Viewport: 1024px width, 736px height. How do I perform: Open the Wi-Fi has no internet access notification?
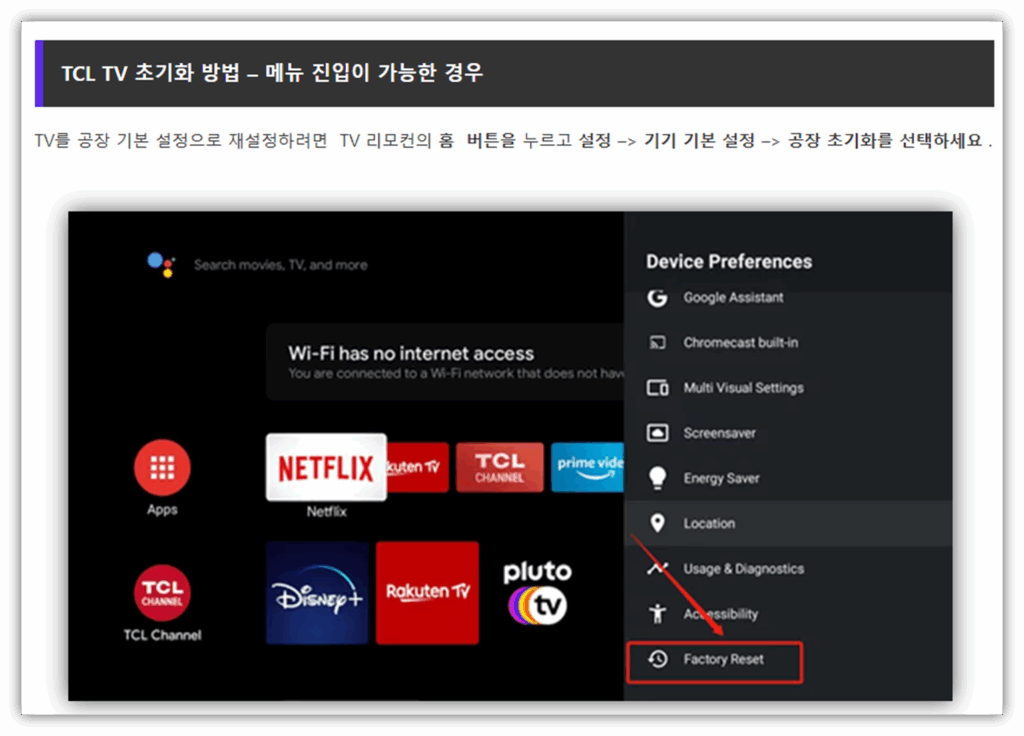pyautogui.click(x=445, y=361)
